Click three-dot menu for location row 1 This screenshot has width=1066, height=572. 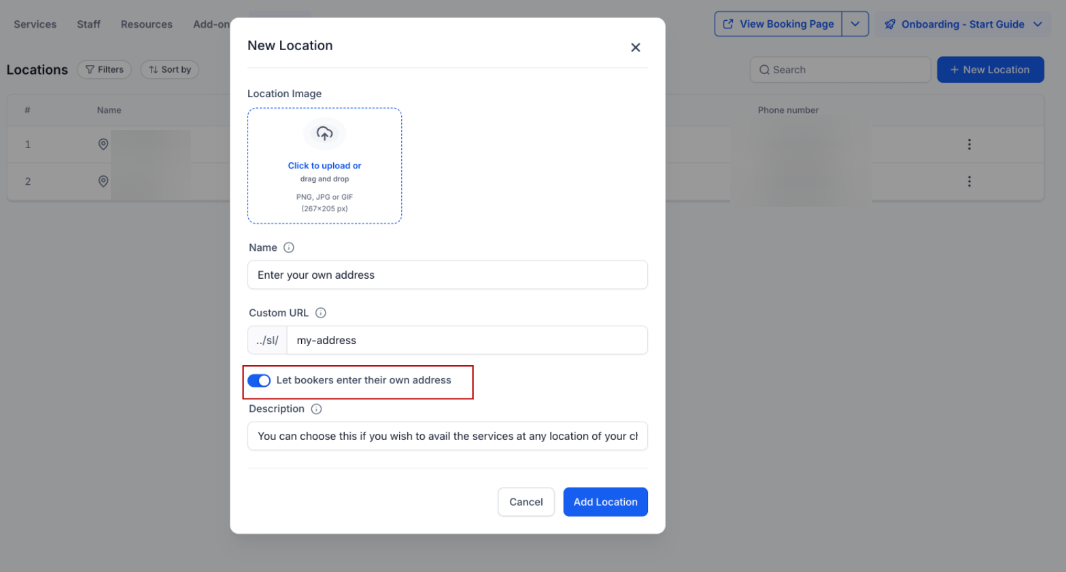coord(969,144)
